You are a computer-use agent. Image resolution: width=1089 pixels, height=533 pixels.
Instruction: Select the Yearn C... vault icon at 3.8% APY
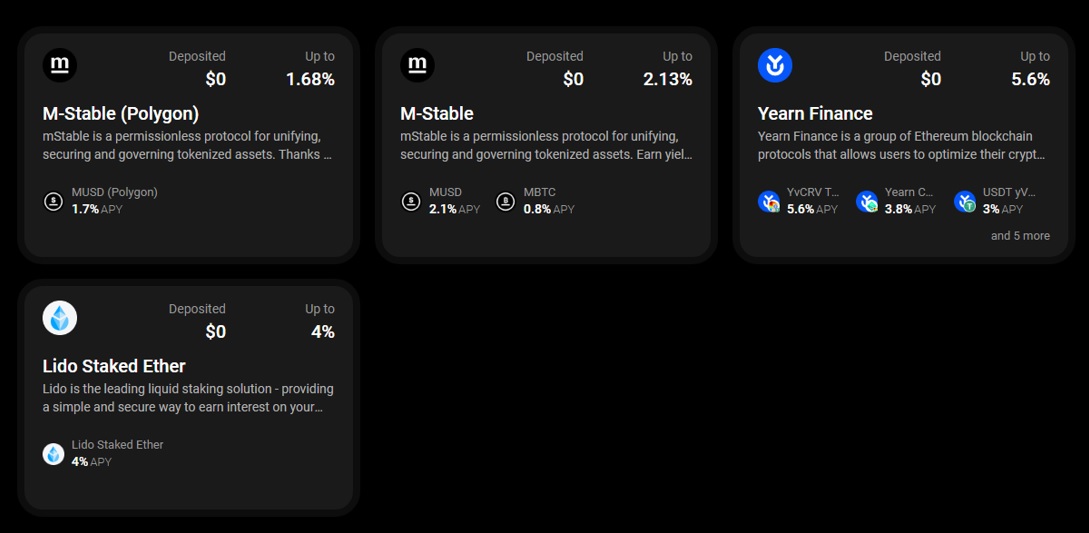point(867,202)
